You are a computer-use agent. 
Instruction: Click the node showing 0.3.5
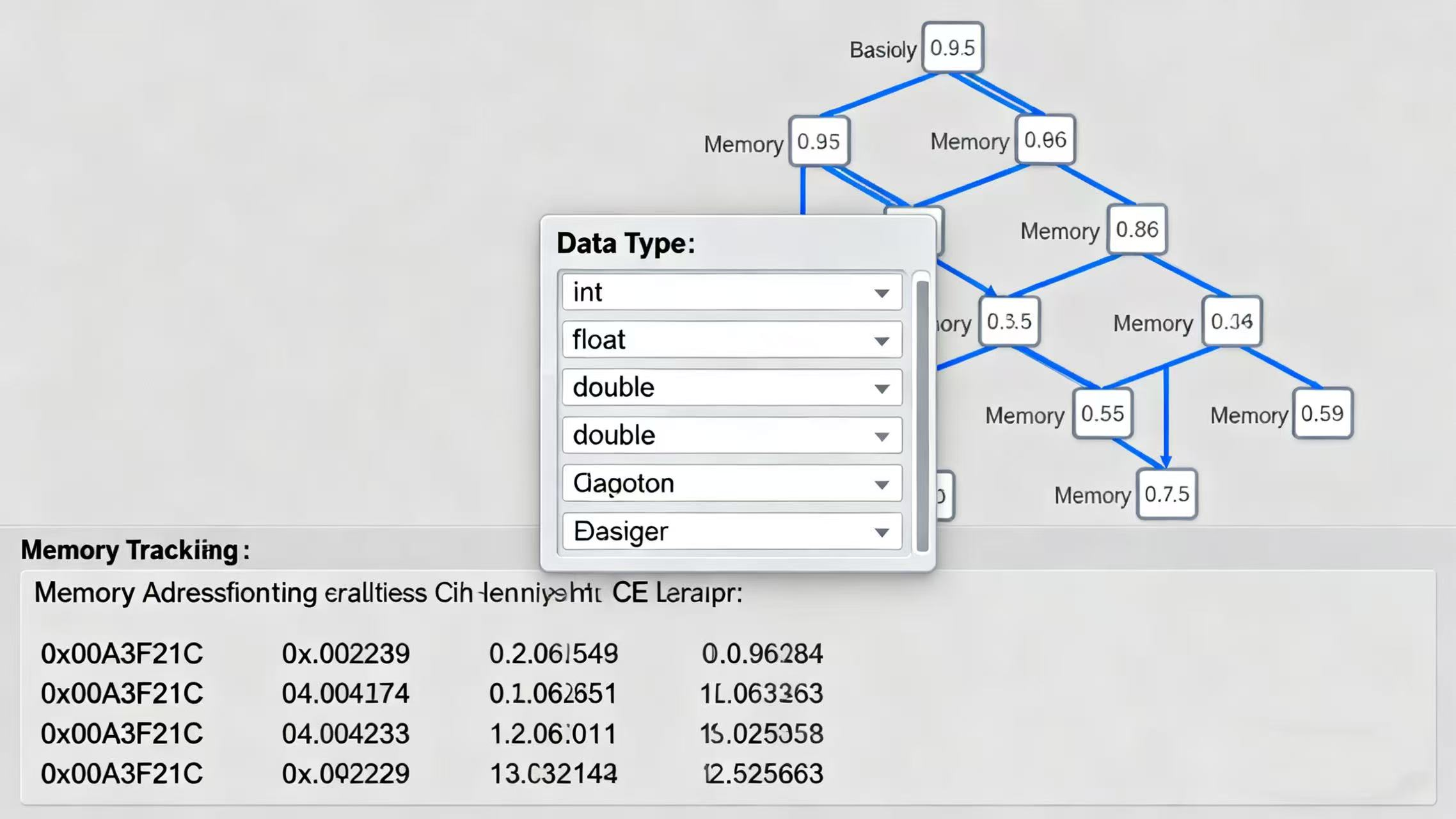click(1009, 321)
